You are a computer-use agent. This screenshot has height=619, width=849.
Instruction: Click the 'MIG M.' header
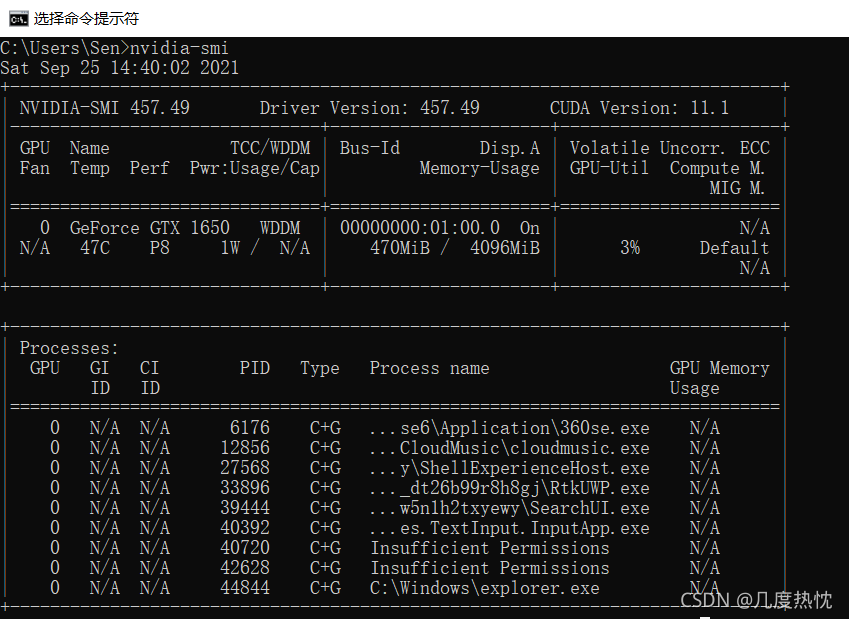737,188
